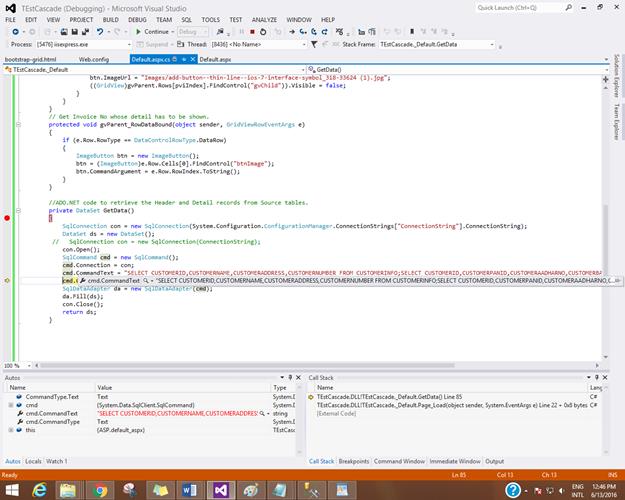Switch to the Locals tab
Screen dimensions: 625x500
pos(33,461)
